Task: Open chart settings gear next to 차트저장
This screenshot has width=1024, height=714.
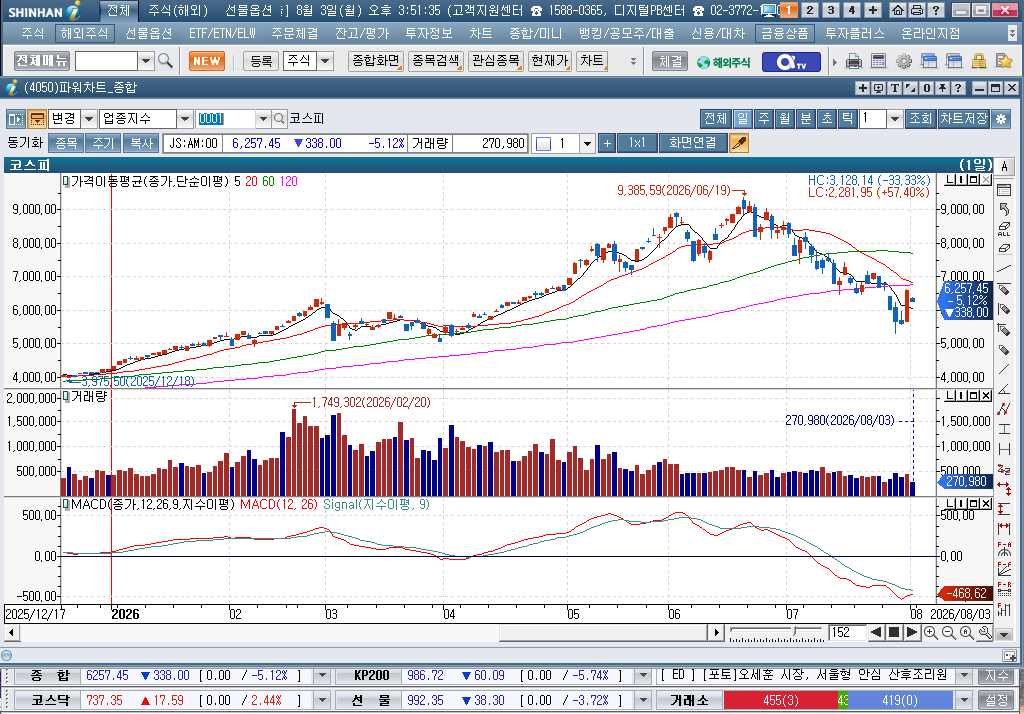Action: coord(1000,119)
